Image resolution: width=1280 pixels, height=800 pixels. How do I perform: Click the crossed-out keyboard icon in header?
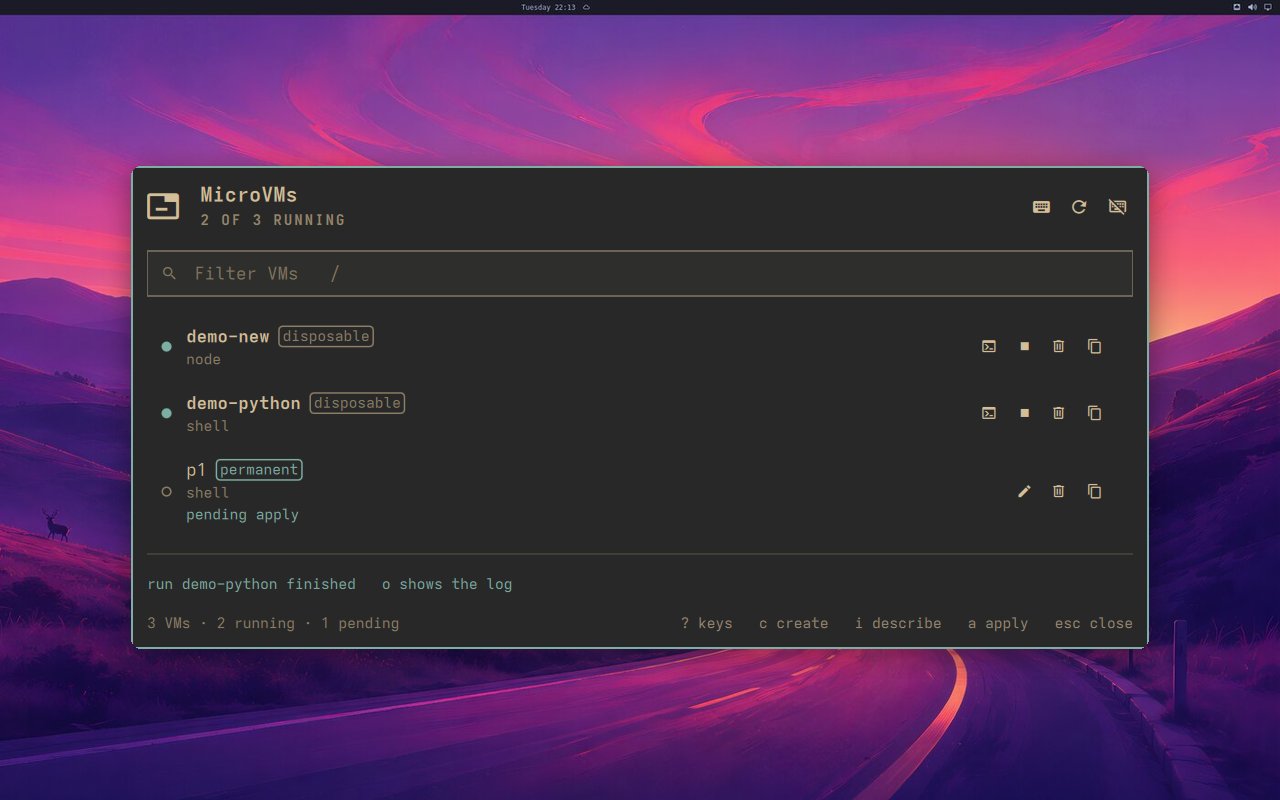pyautogui.click(x=1118, y=207)
